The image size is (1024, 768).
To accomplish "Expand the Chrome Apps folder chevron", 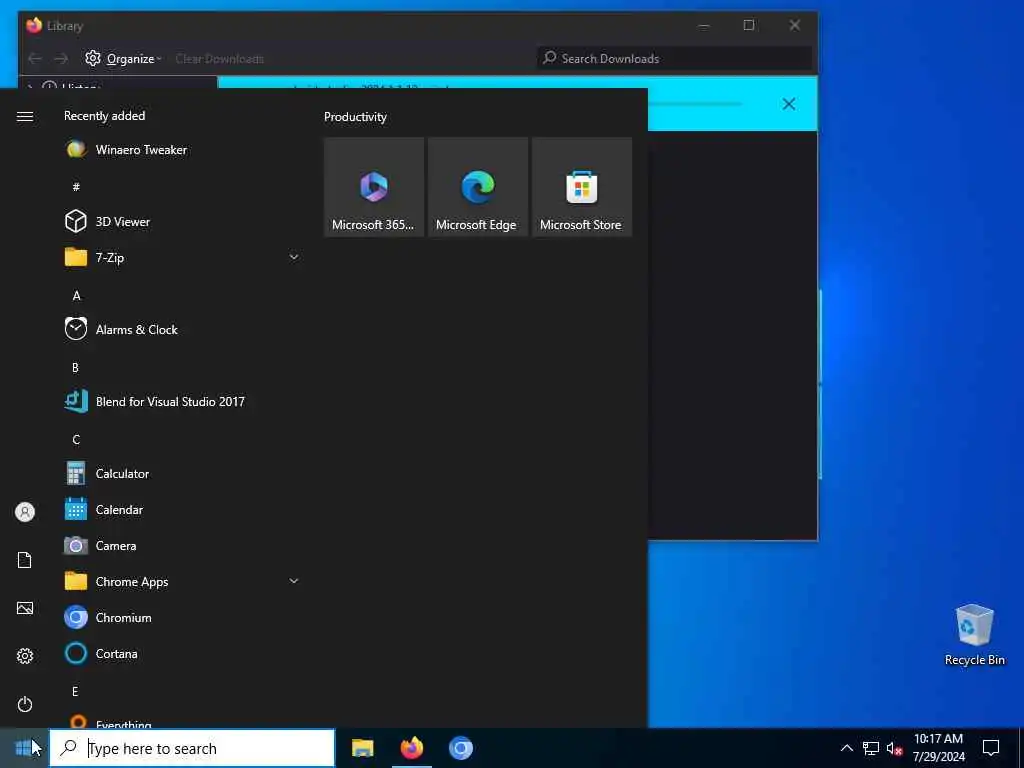I will tap(294, 581).
